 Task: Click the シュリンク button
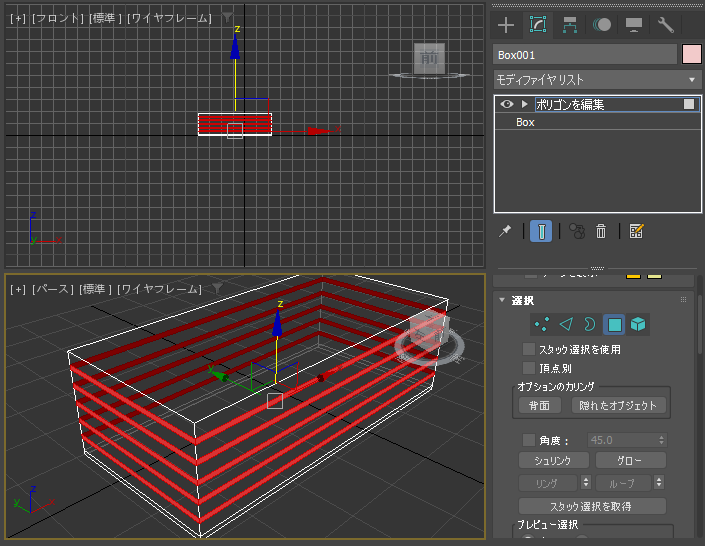(x=553, y=461)
